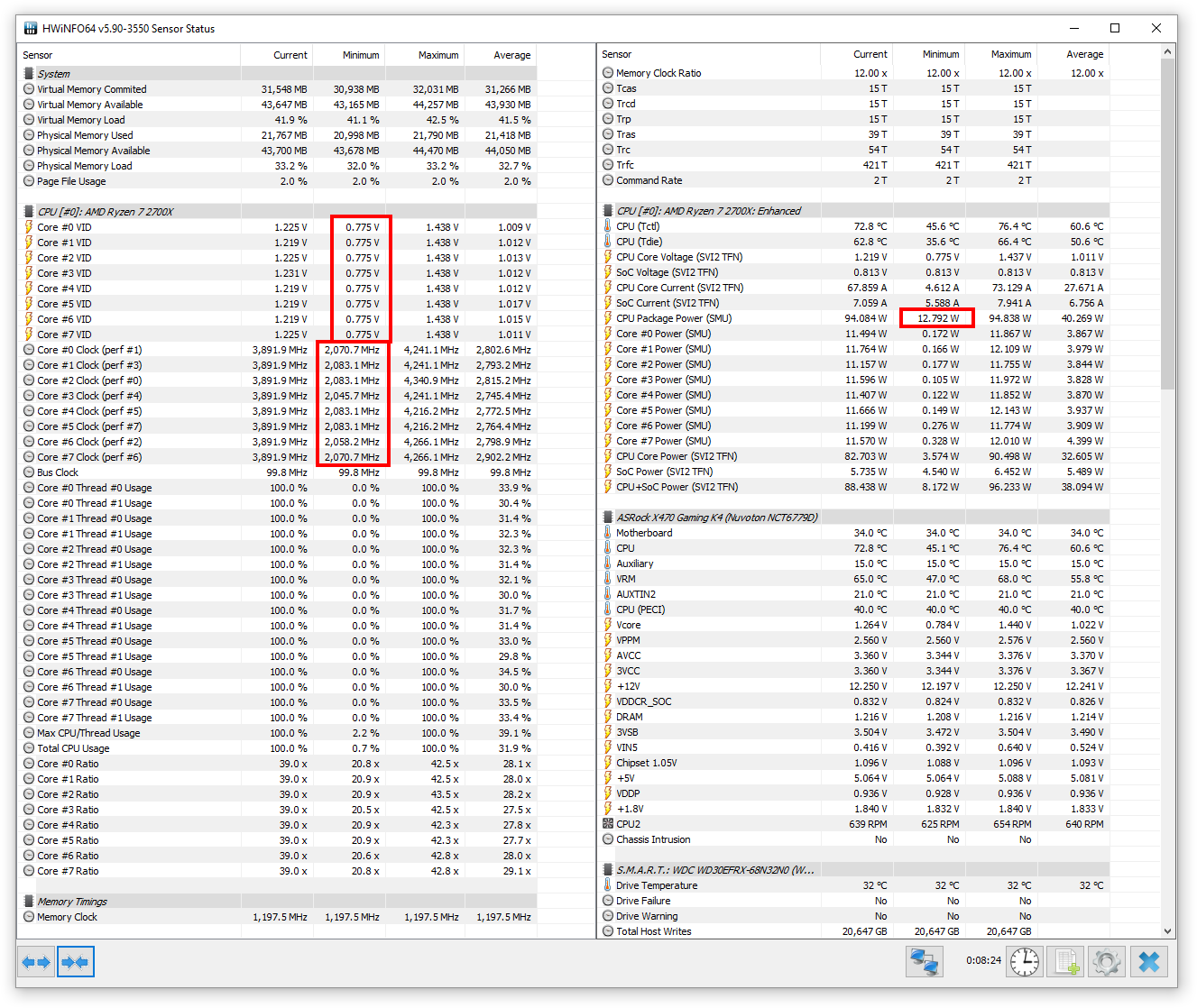Click the CPU2 fan icon
The width and height of the screenshot is (1197, 1008).
pyautogui.click(x=608, y=824)
